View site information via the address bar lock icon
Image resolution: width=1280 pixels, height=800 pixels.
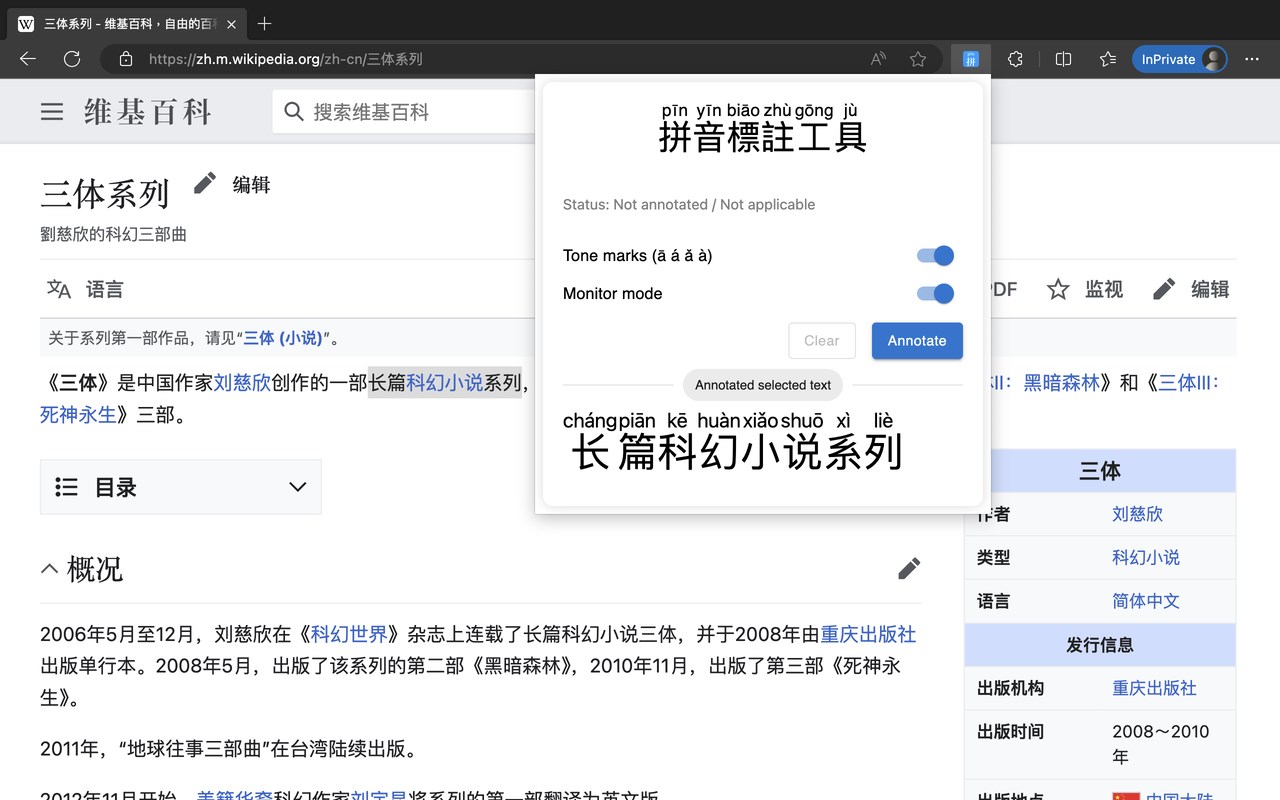click(126, 59)
